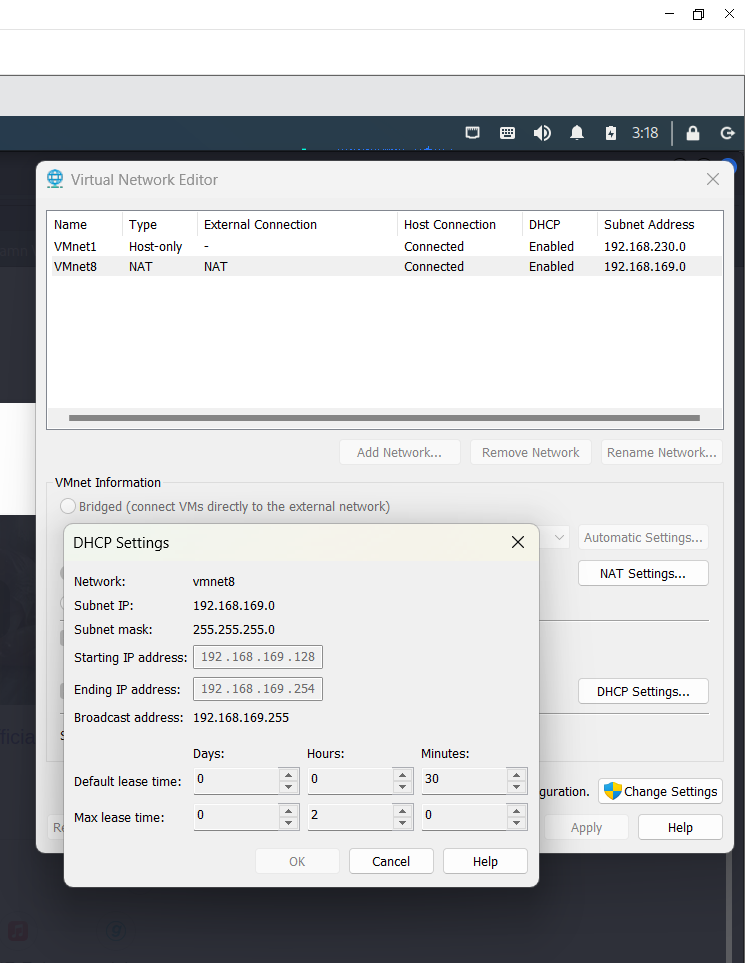Decrease Max lease time Minutes value
Screen dimensions: 745x963
[x=517, y=823]
